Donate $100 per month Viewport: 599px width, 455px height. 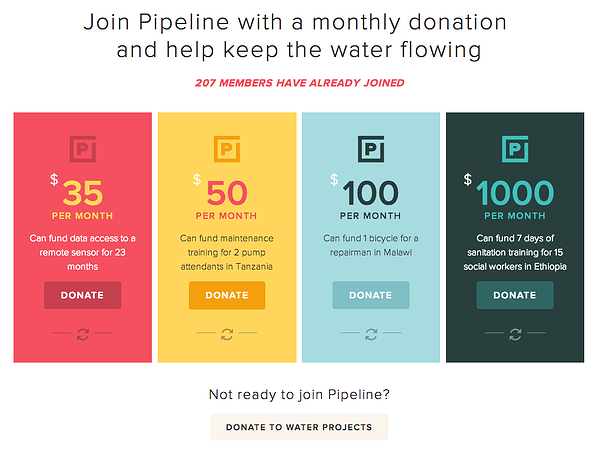click(x=371, y=295)
